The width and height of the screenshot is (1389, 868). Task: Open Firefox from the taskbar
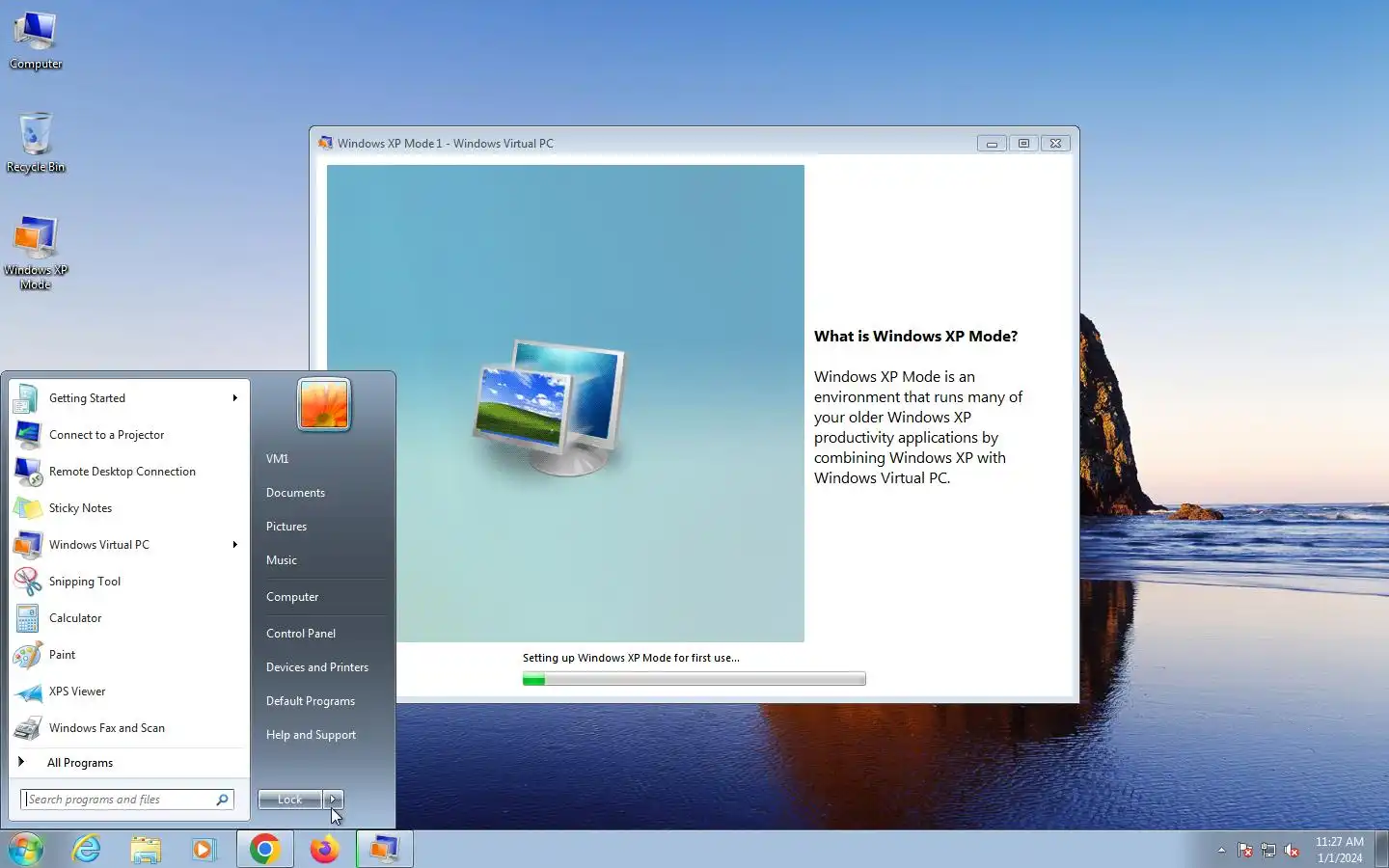pos(324,849)
